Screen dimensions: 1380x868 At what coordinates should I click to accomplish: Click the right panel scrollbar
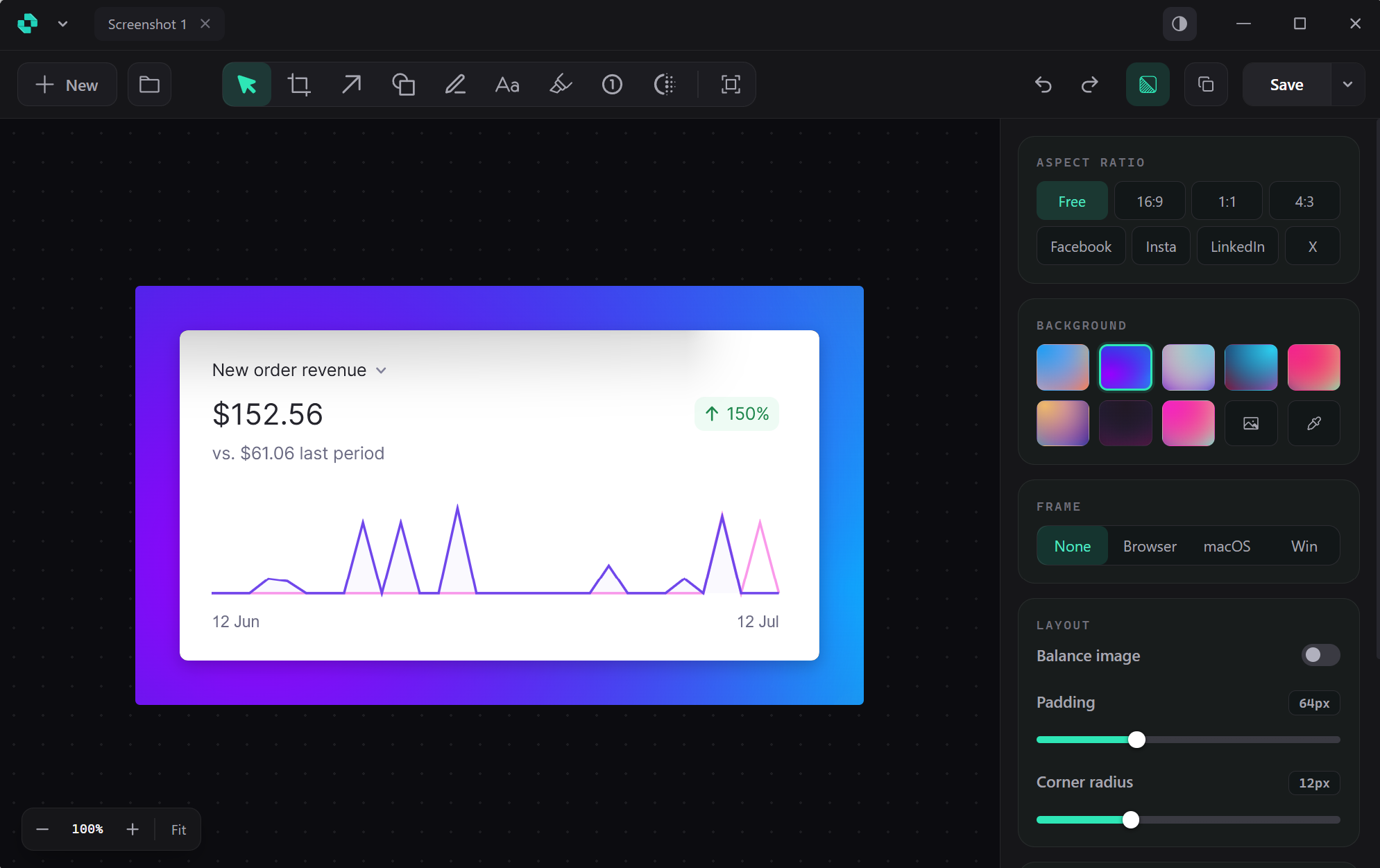click(1377, 389)
